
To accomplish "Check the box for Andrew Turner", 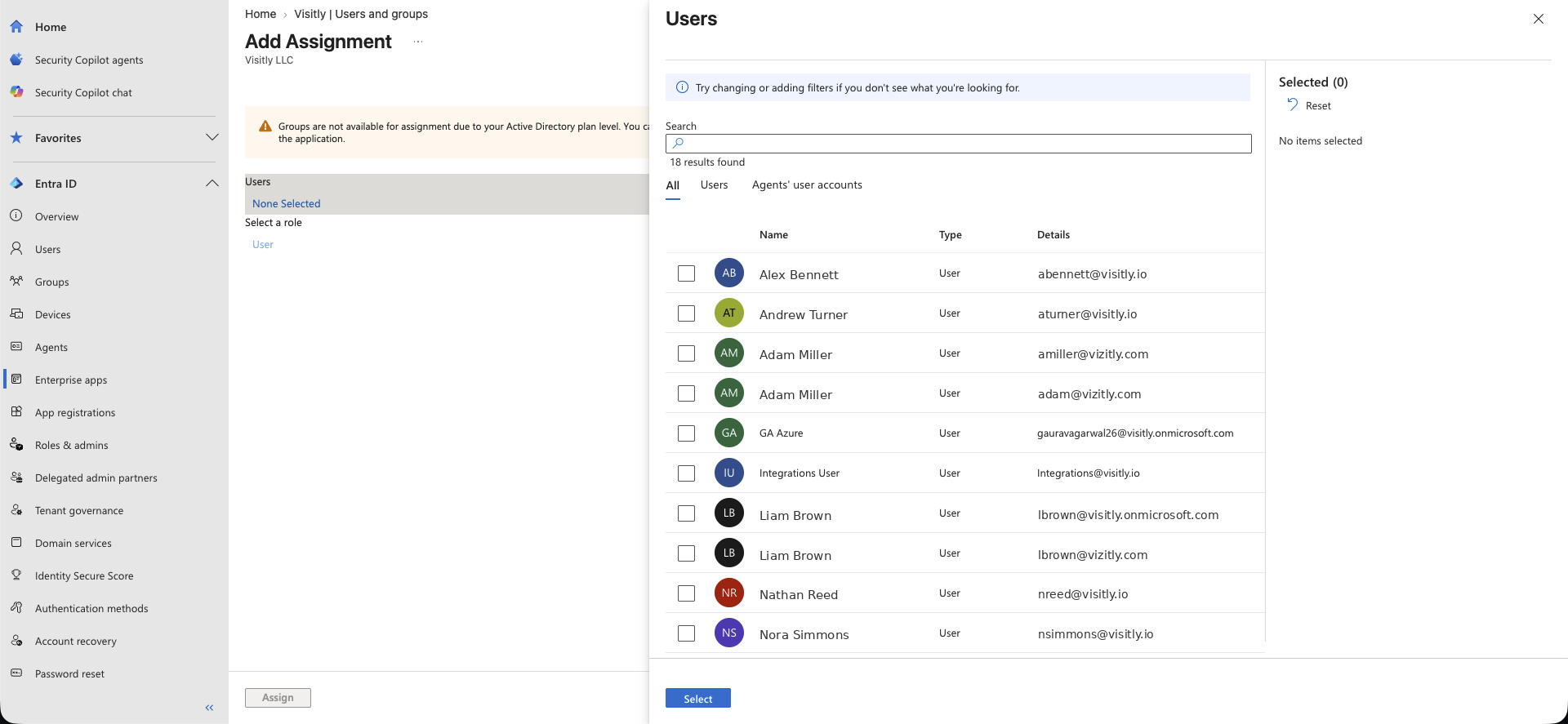I will pyautogui.click(x=686, y=313).
